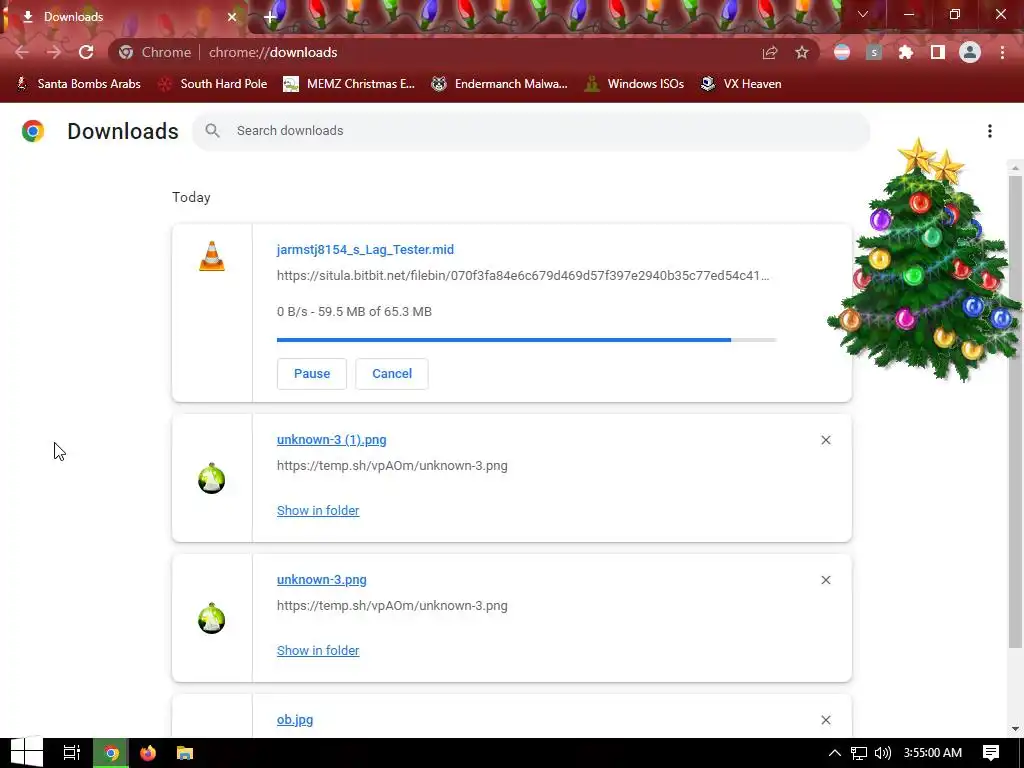Click the striped-flag extension icon
This screenshot has width=1024, height=768.
842,52
